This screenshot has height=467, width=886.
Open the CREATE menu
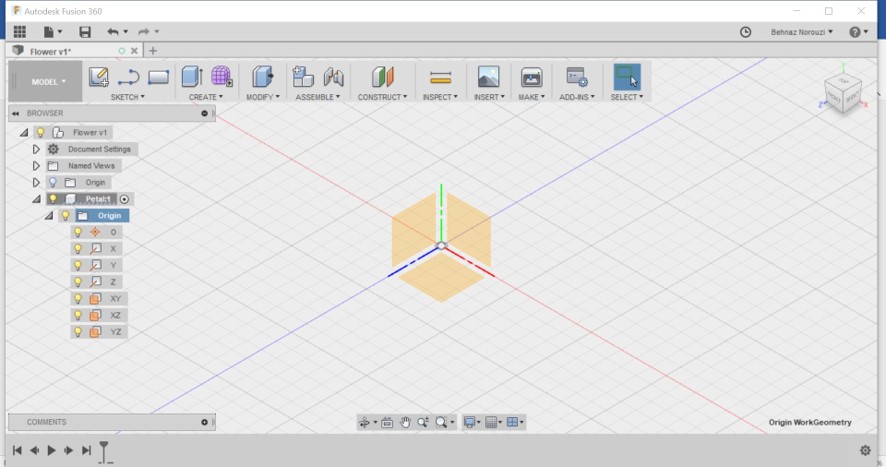pyautogui.click(x=206, y=97)
